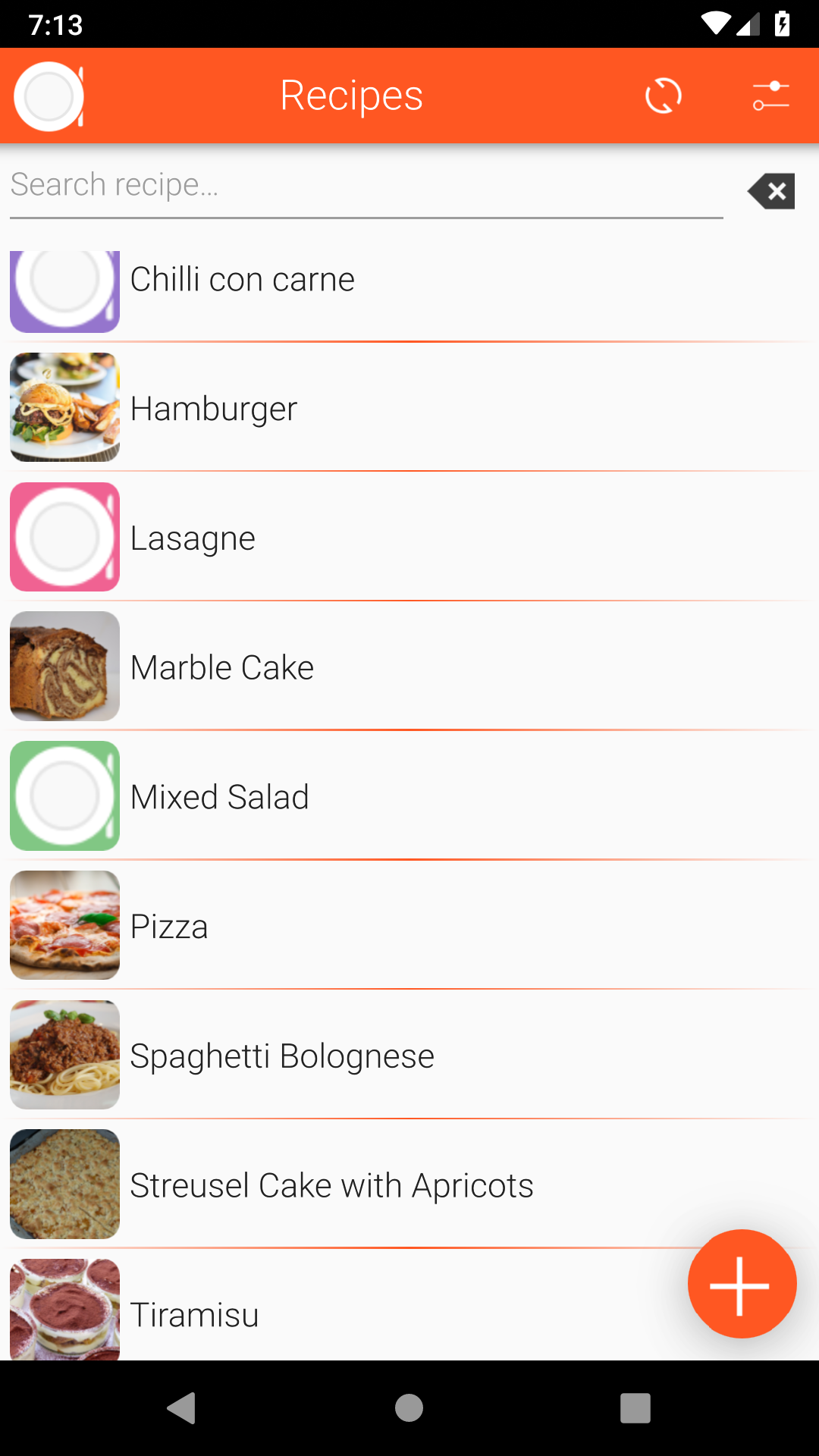
Task: Open the Chilli con carne recipe
Action: pos(243,280)
